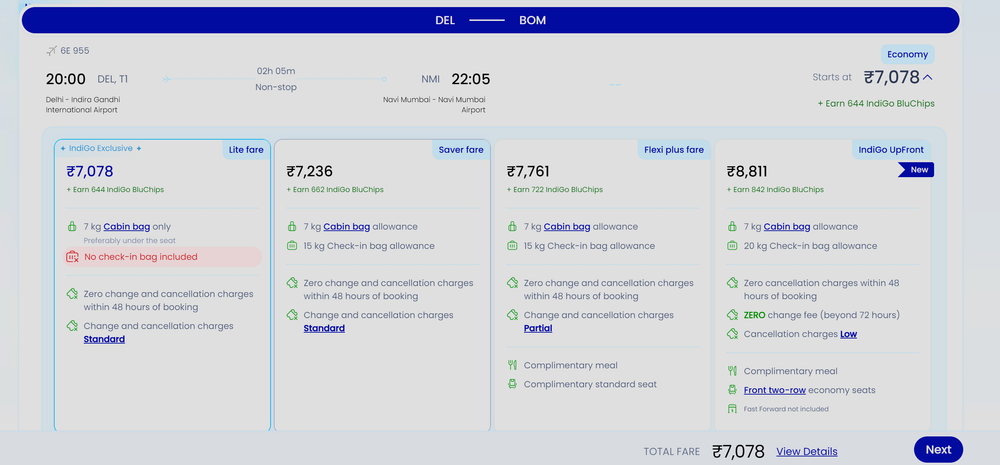This screenshot has height=465, width=1000.
Task: Click the Economy cabin badge
Action: 908,54
